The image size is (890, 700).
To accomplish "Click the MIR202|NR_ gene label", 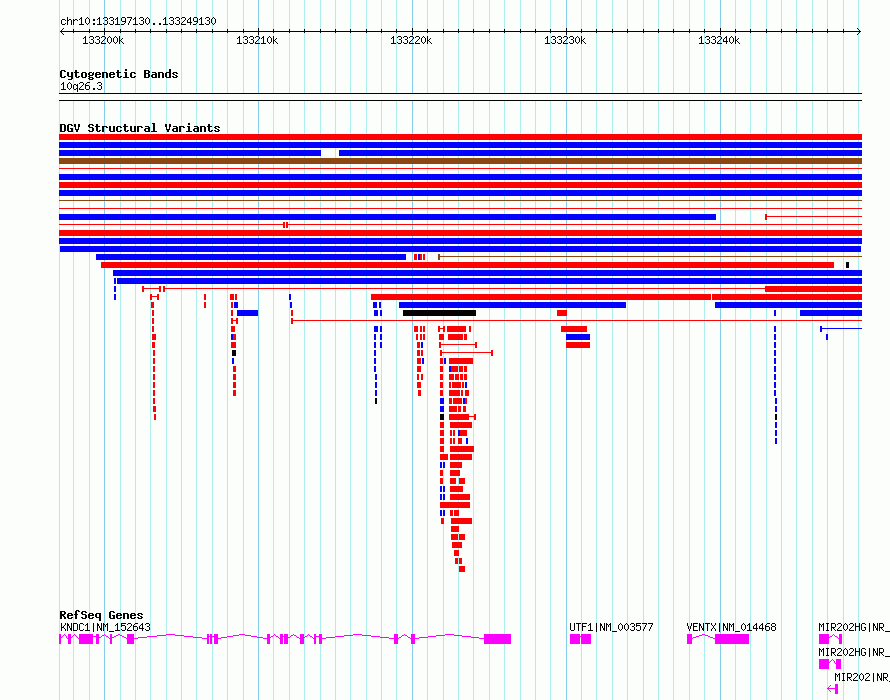I will point(862,677).
